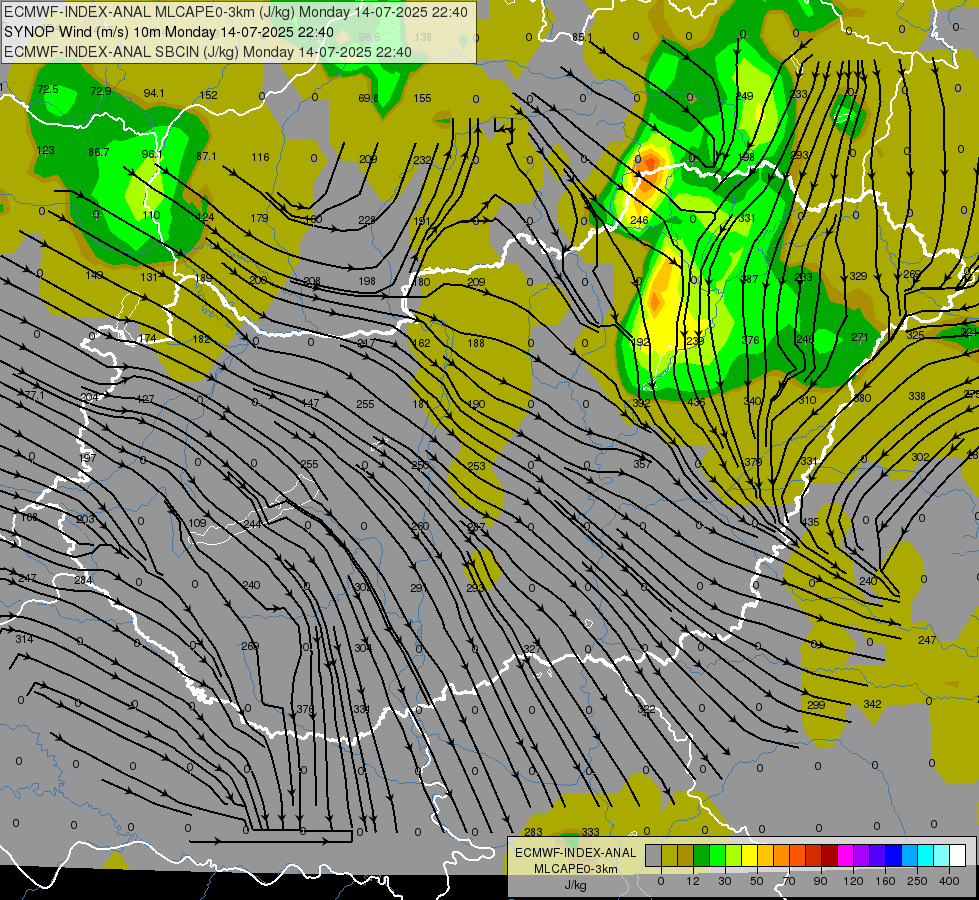This screenshot has height=900, width=979.
Task: Click the map value 179
Action: [259, 218]
